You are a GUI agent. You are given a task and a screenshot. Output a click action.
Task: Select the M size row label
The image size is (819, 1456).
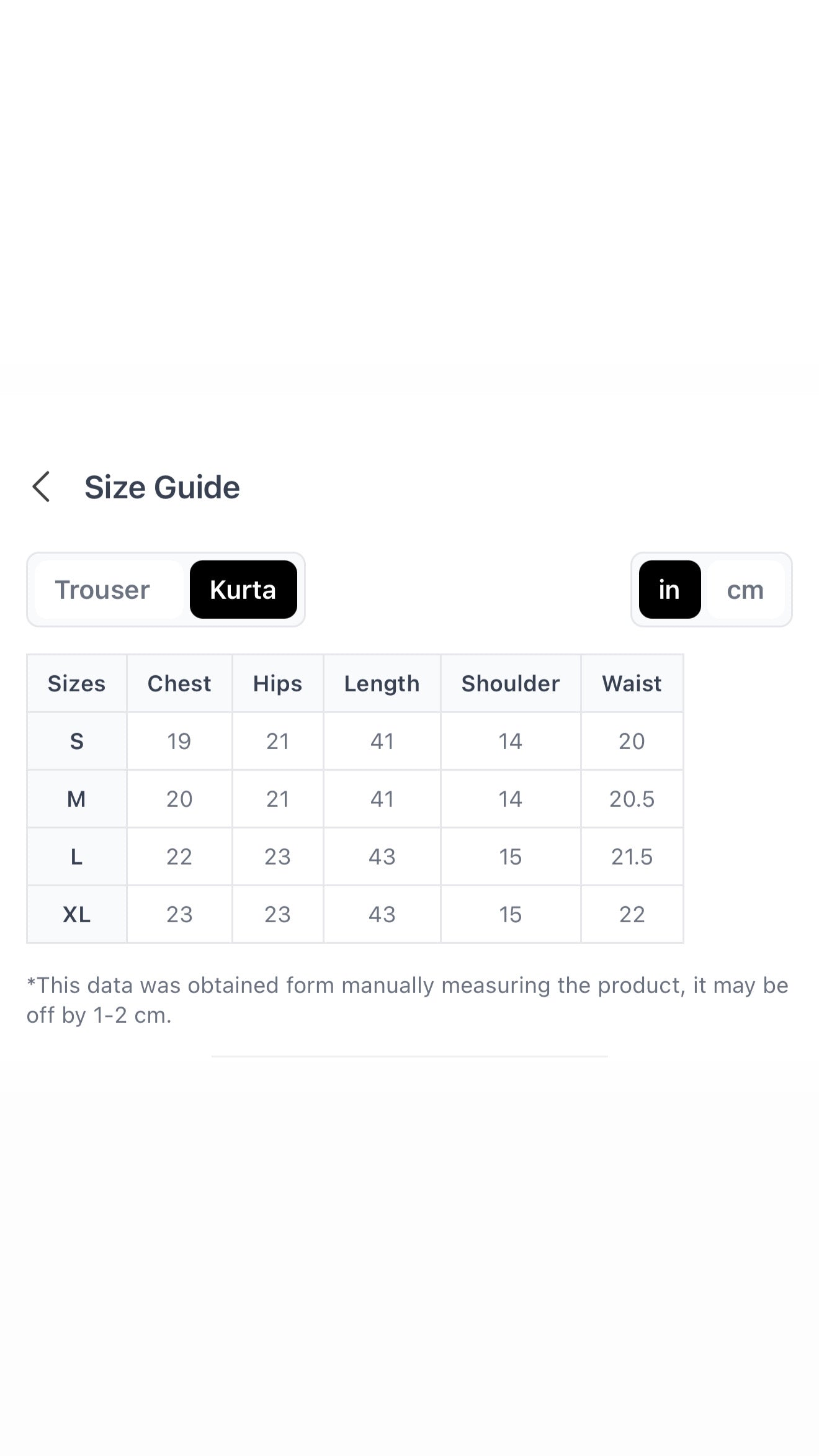(77, 799)
